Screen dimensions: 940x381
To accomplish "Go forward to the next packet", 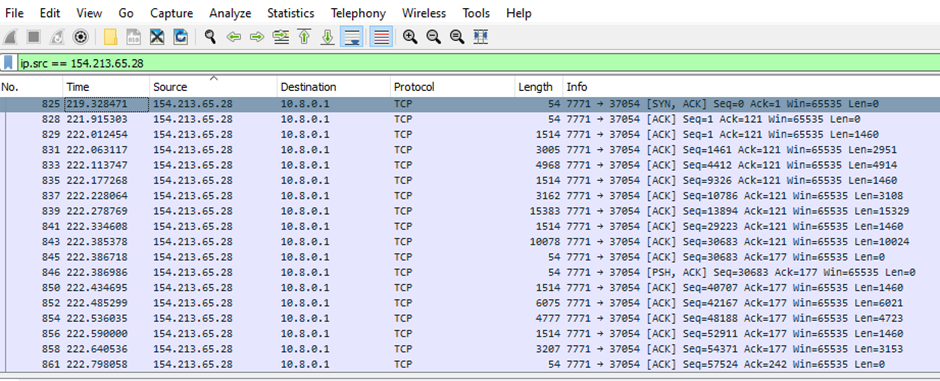I will point(257,37).
